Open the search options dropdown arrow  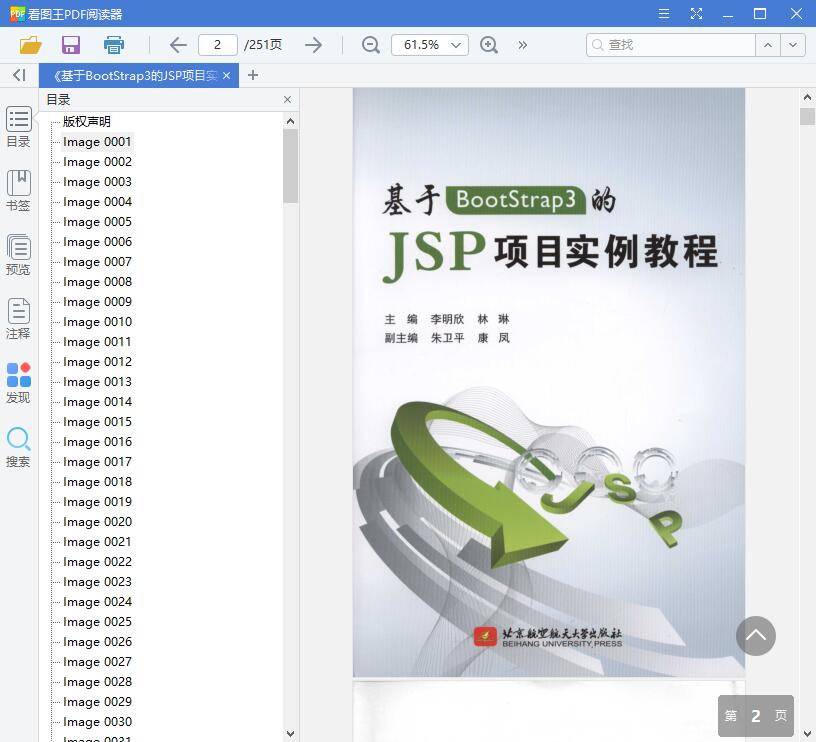point(791,45)
